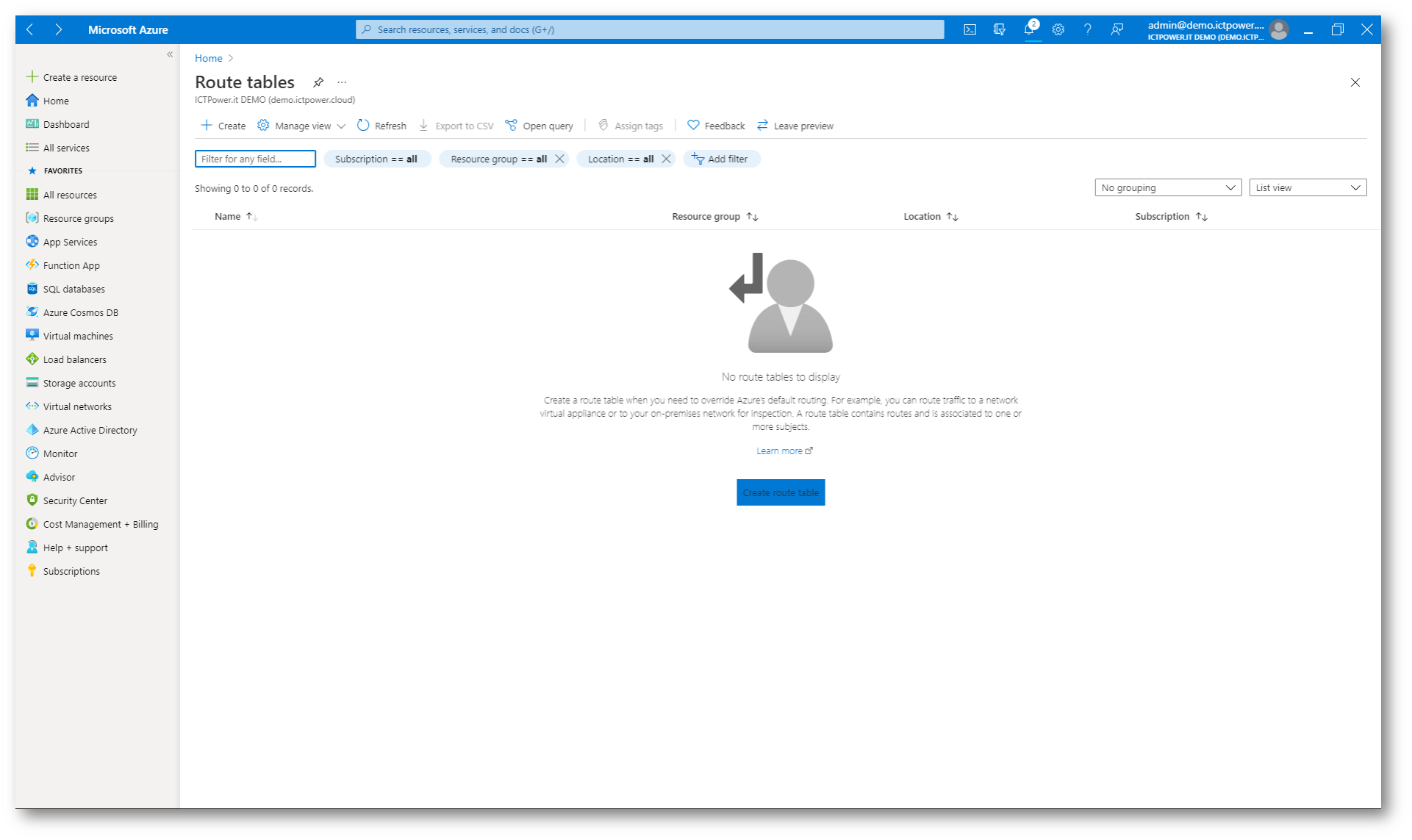Close the Route tables blade
Image resolution: width=1412 pixels, height=840 pixels.
click(x=1355, y=82)
